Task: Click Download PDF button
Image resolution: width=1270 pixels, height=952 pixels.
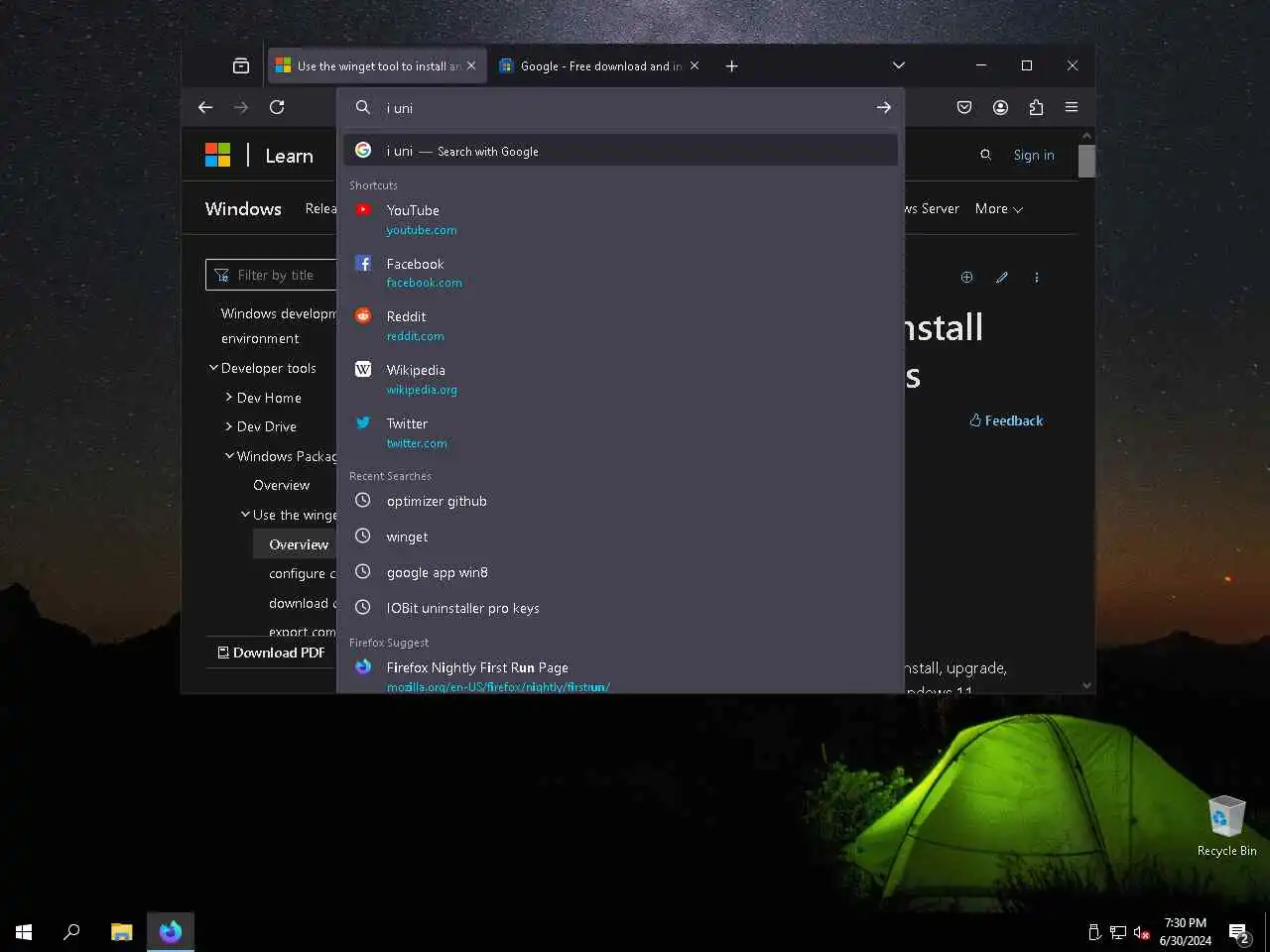Action: [271, 653]
